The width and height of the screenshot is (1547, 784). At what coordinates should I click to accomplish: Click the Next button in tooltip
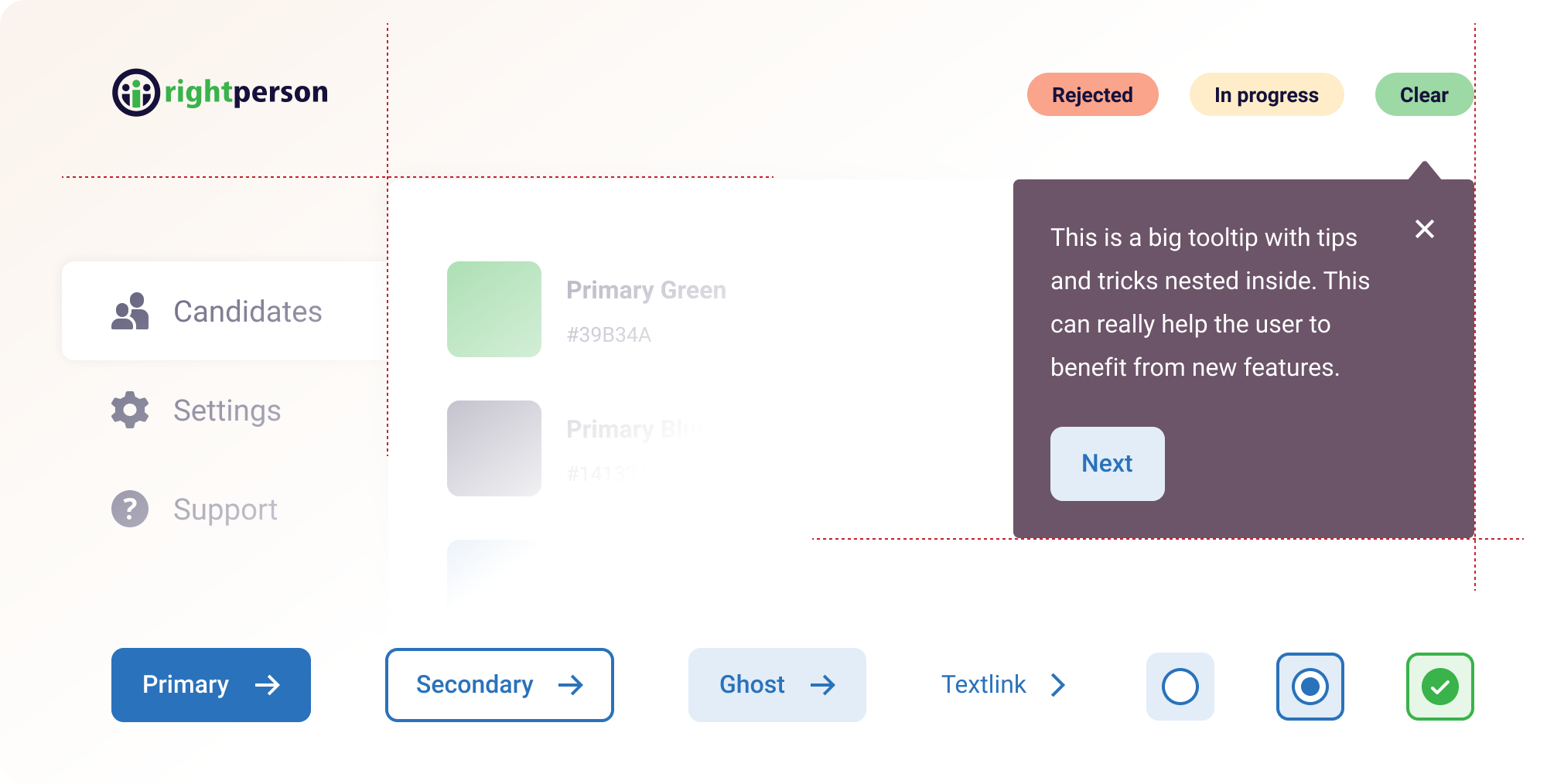click(1108, 464)
